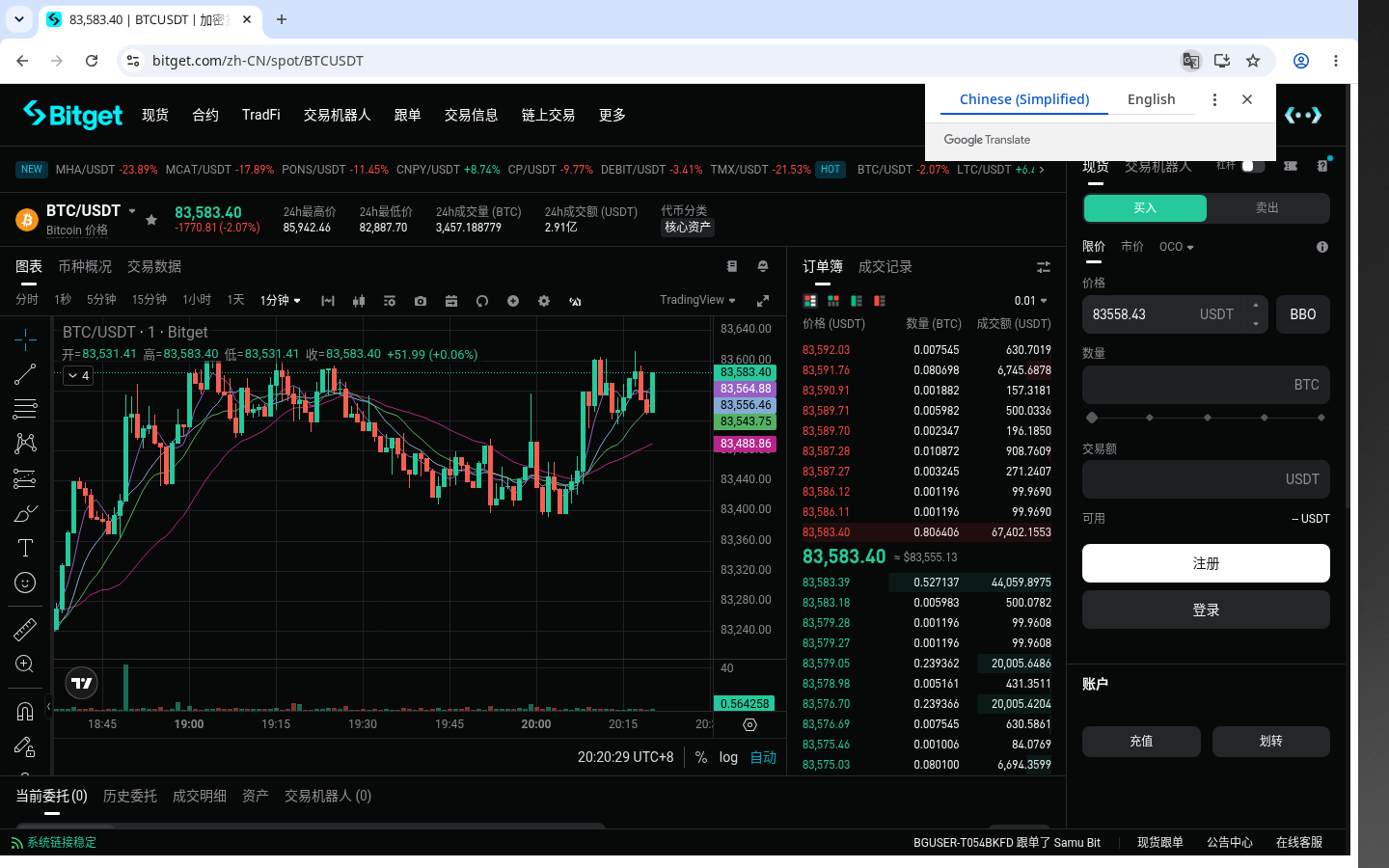The height and width of the screenshot is (868, 1389).
Task: Take a chart snapshot with camera icon
Action: click(x=421, y=301)
